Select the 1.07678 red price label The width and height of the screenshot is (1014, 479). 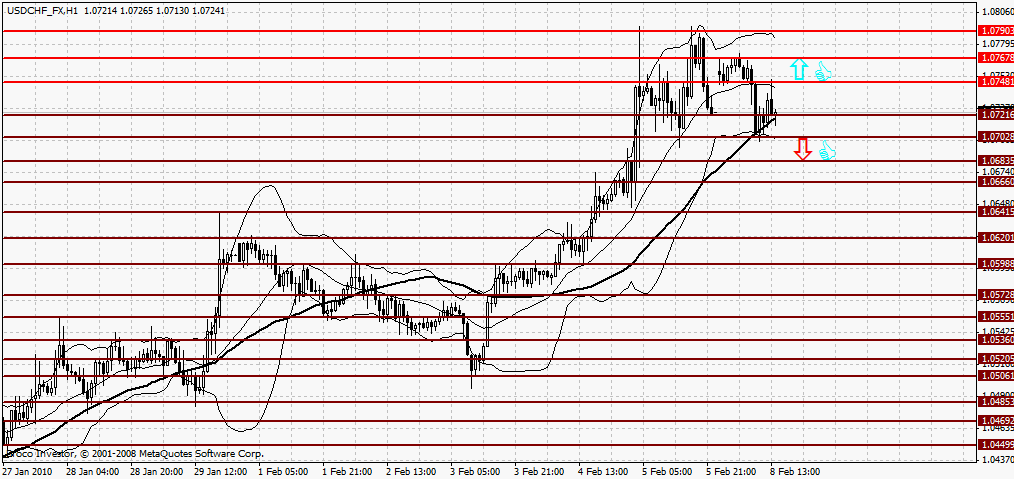tap(996, 58)
